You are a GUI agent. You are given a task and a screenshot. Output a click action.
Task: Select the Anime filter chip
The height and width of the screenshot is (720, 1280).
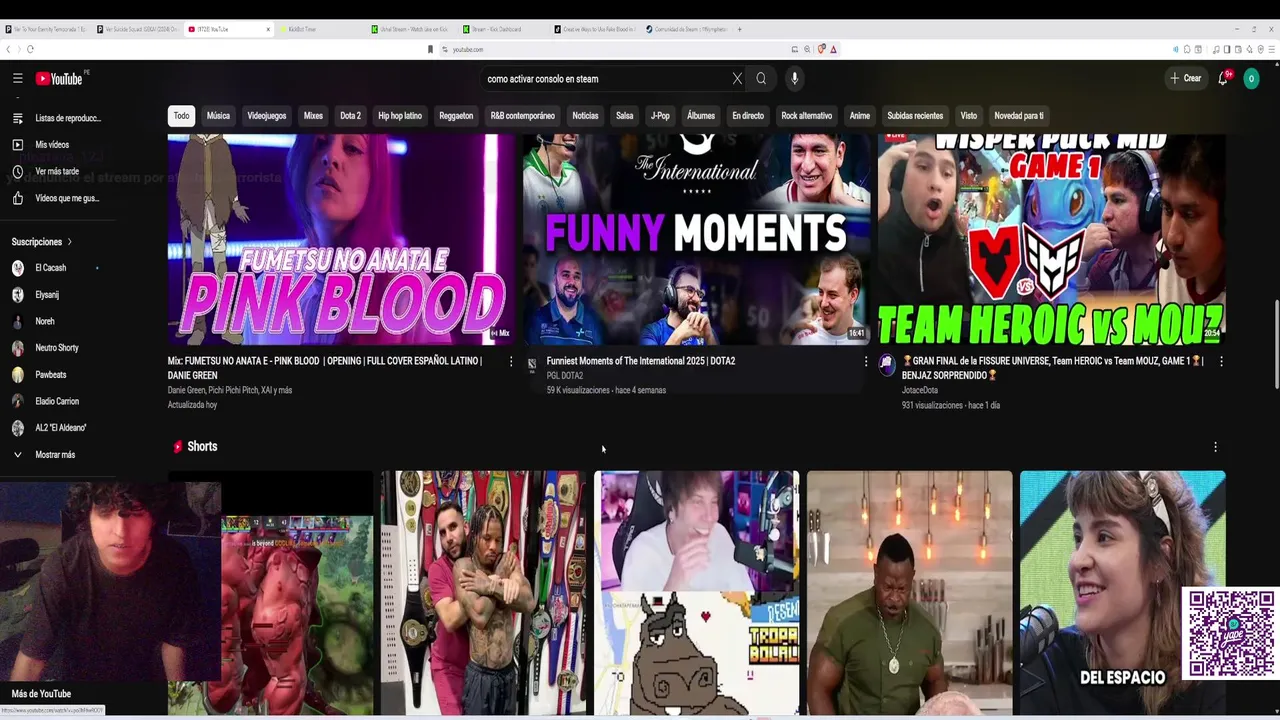coord(860,116)
